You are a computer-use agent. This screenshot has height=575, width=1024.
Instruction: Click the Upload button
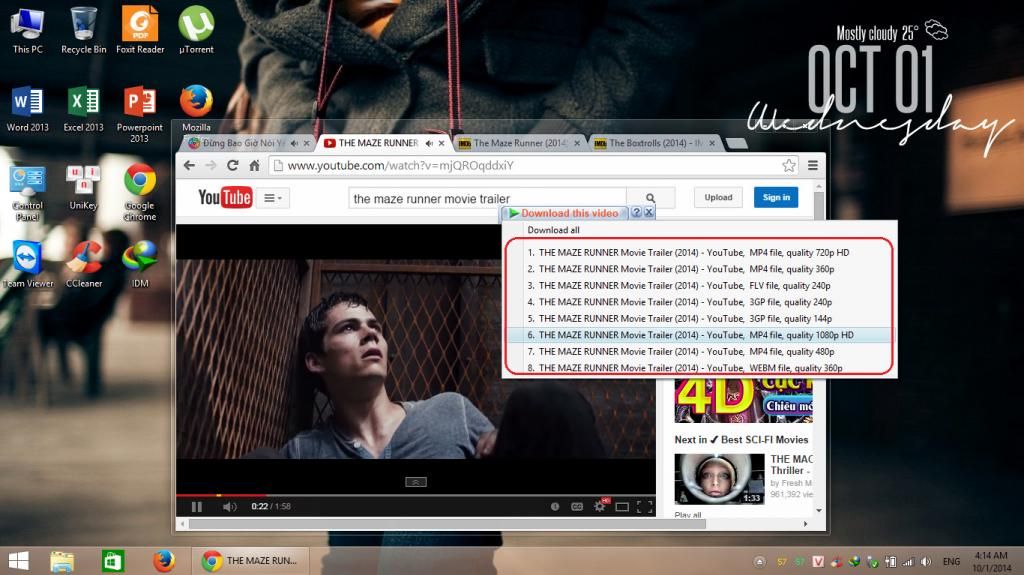click(x=718, y=197)
